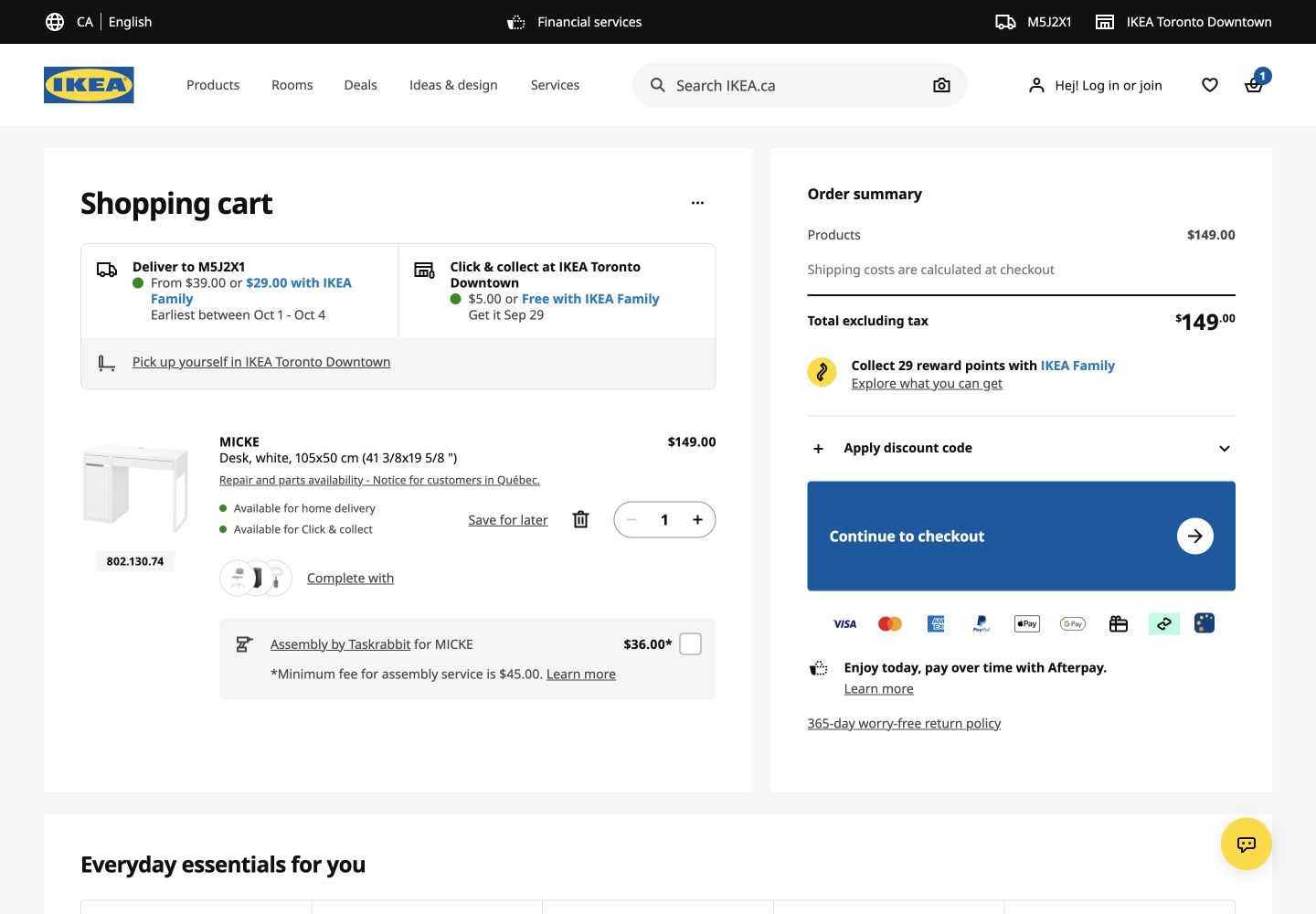Open shopping cart more options menu
The image size is (1316, 914).
coord(697,203)
